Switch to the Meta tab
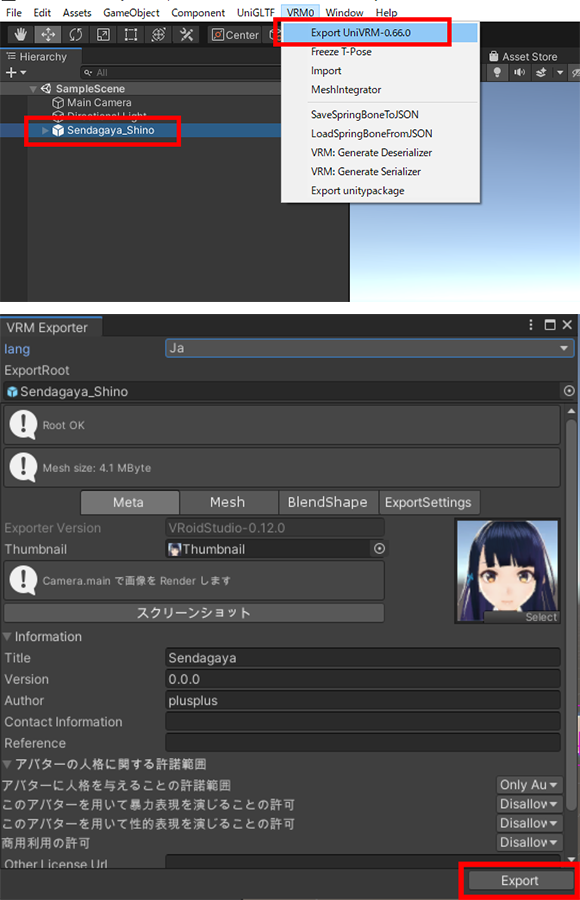Image resolution: width=580 pixels, height=900 pixels. [130, 502]
